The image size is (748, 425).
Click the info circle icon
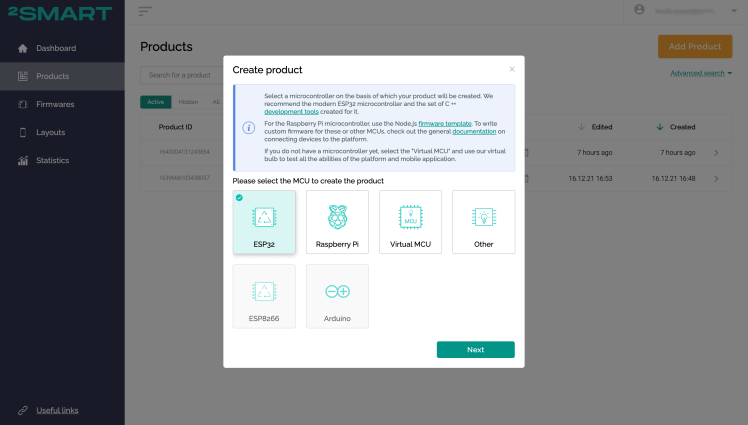point(248,128)
